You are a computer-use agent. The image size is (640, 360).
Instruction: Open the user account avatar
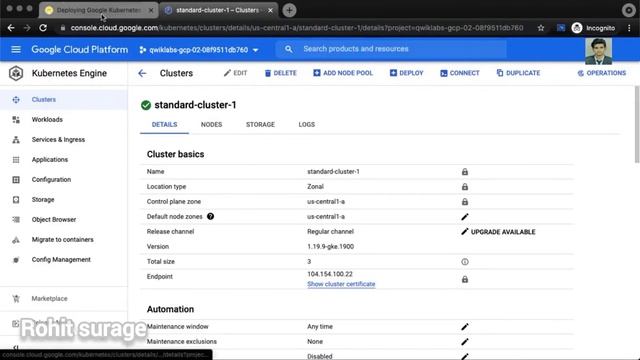(x=598, y=51)
